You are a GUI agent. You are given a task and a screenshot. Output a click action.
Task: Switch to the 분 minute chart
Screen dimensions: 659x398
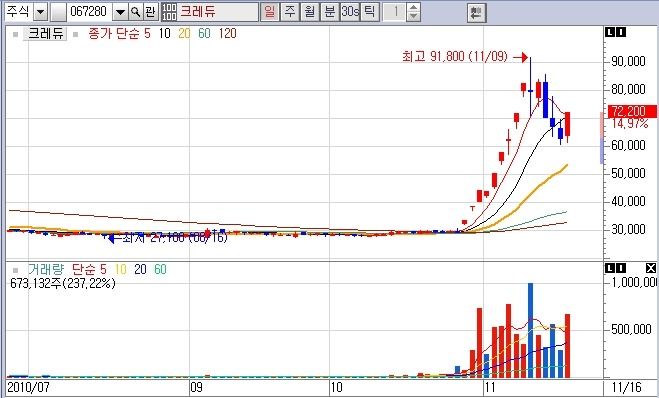[329, 12]
